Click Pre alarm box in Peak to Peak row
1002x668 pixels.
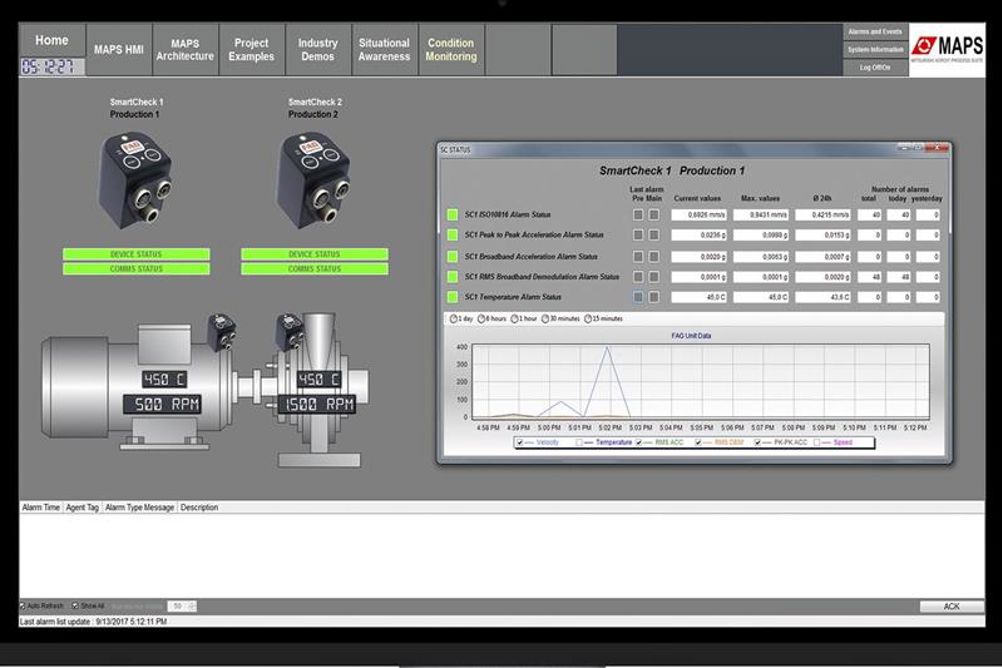pyautogui.click(x=638, y=235)
